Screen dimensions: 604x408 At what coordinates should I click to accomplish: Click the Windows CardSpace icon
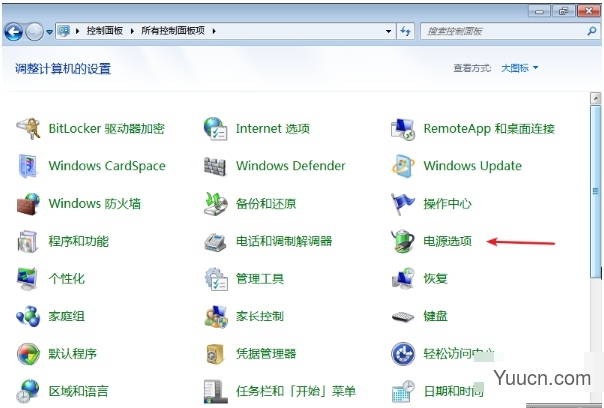click(28, 166)
